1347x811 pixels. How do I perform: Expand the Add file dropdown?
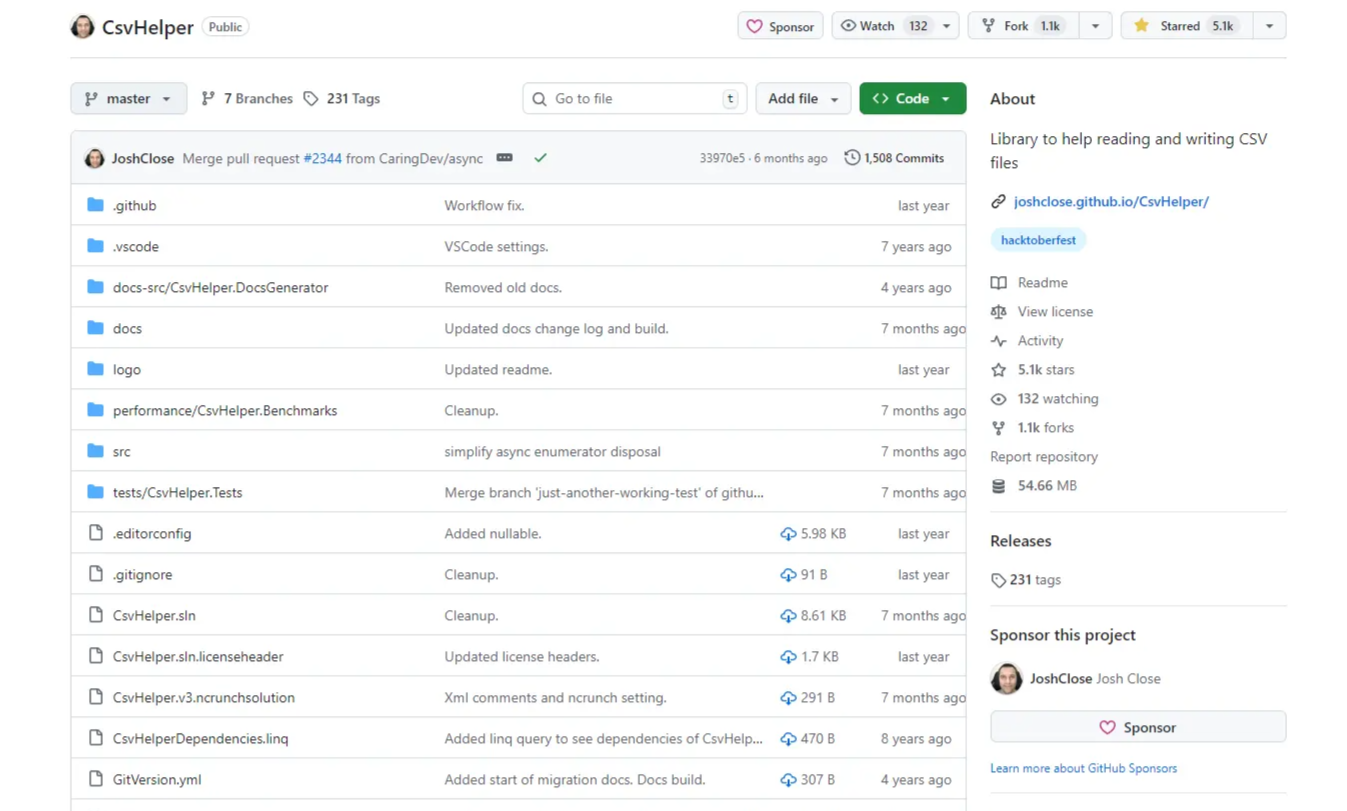(802, 99)
